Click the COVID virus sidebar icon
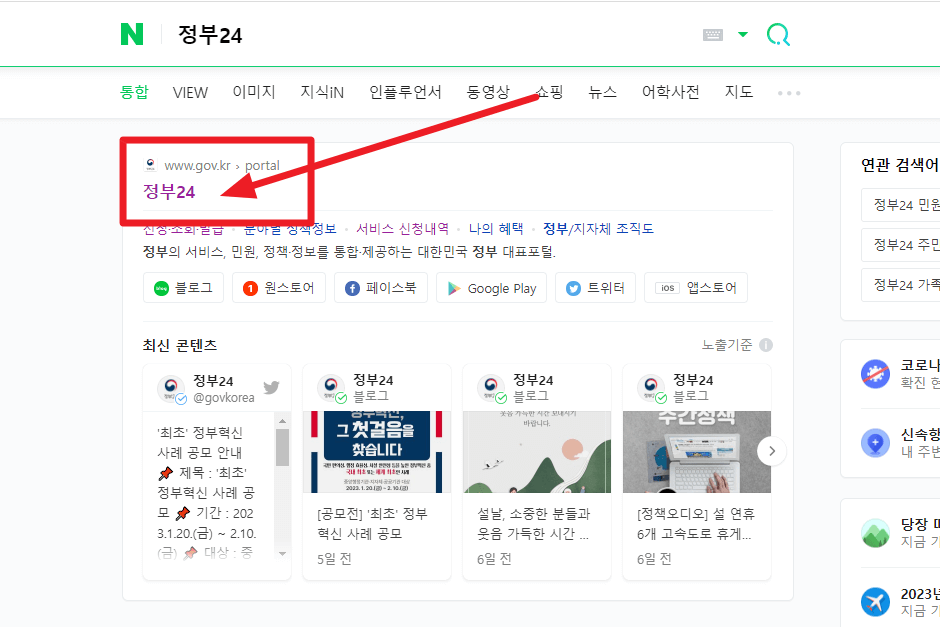The width and height of the screenshot is (940, 627). tap(875, 373)
